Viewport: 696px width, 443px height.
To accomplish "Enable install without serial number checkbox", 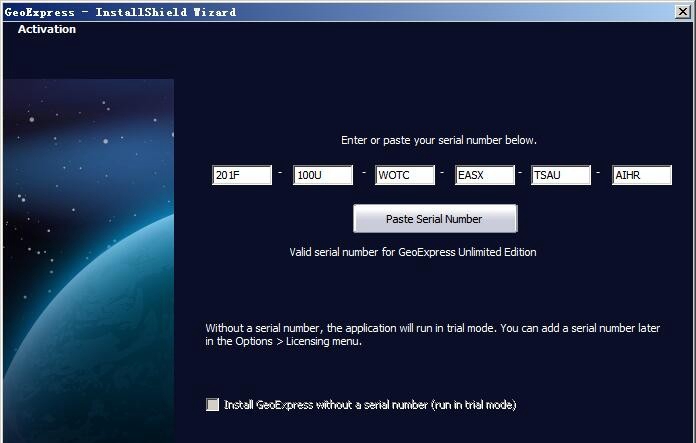I will click(213, 404).
